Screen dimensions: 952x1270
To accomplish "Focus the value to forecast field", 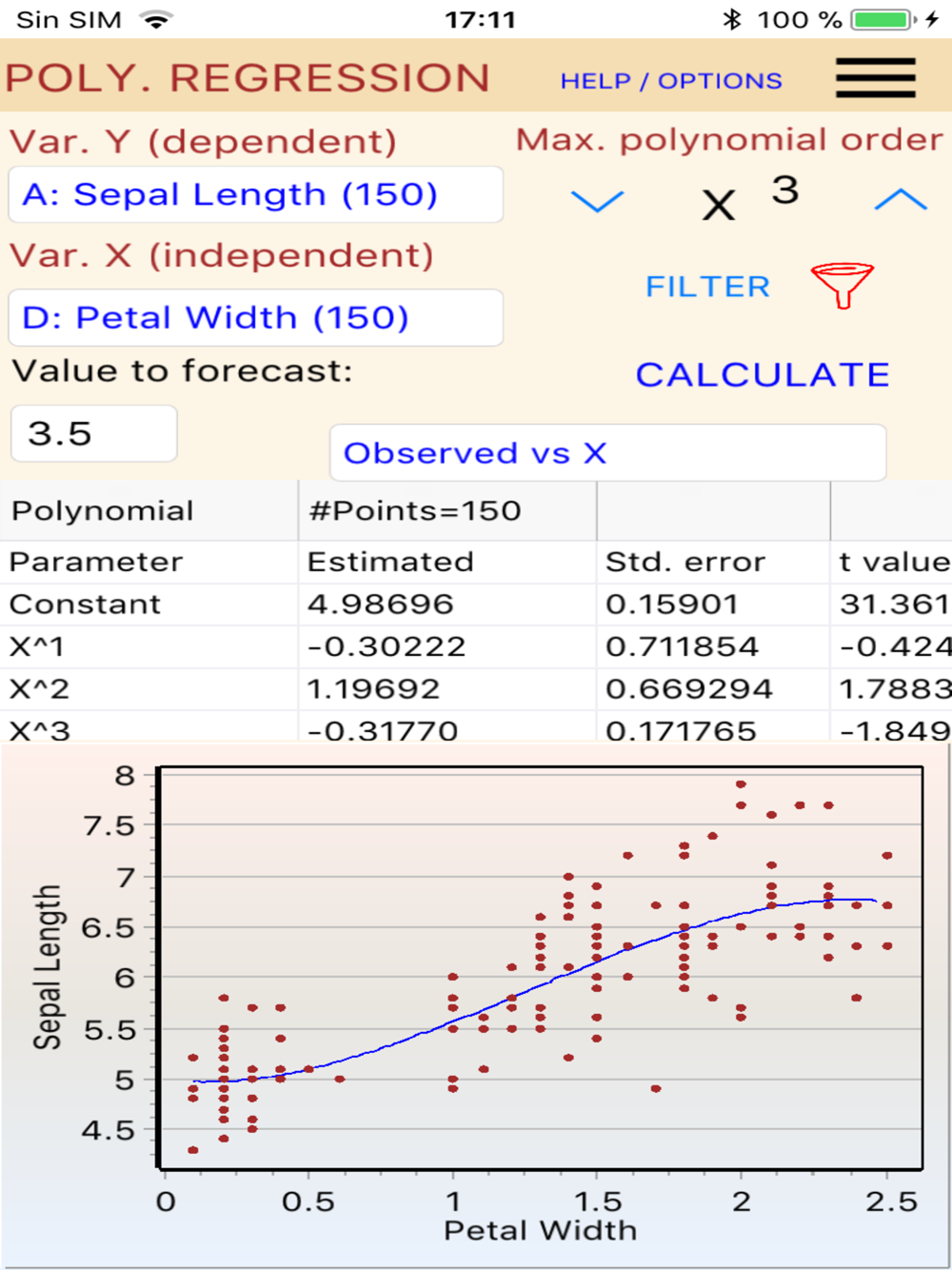I will click(x=93, y=434).
